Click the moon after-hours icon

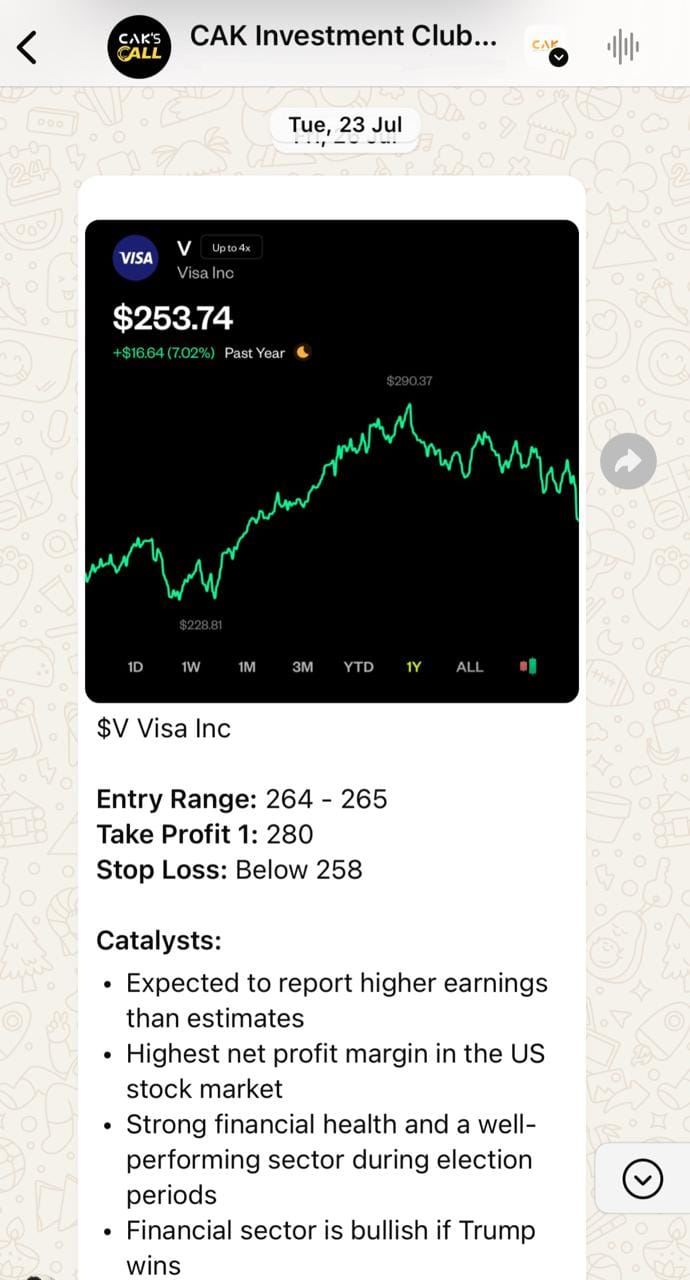tap(304, 352)
